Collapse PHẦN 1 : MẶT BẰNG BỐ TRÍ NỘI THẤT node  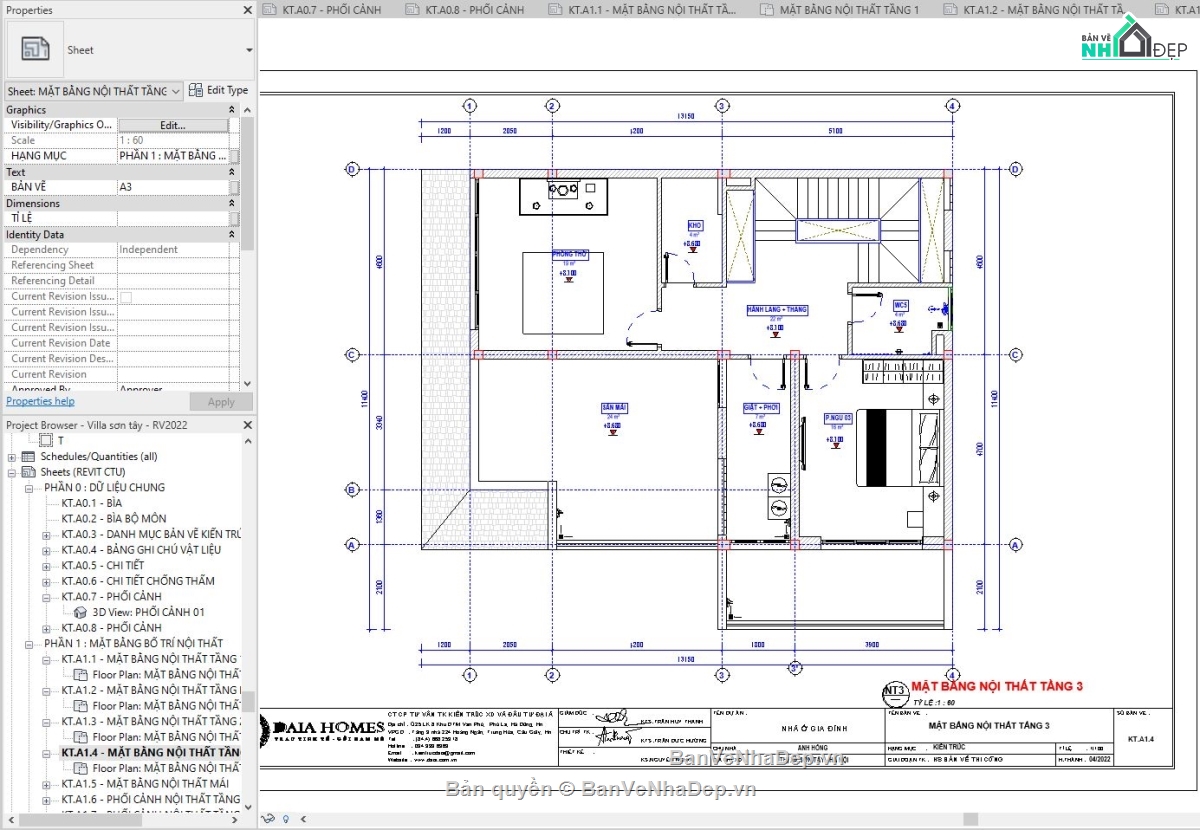pyautogui.click(x=30, y=643)
